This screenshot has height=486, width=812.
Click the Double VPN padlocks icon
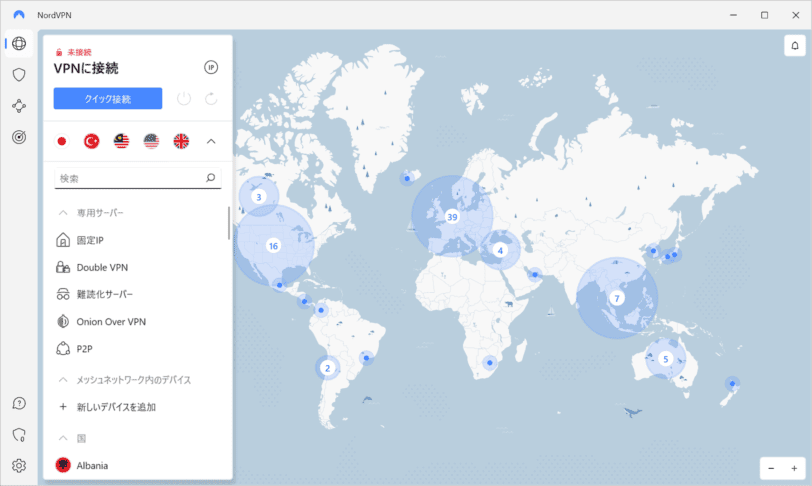click(63, 267)
